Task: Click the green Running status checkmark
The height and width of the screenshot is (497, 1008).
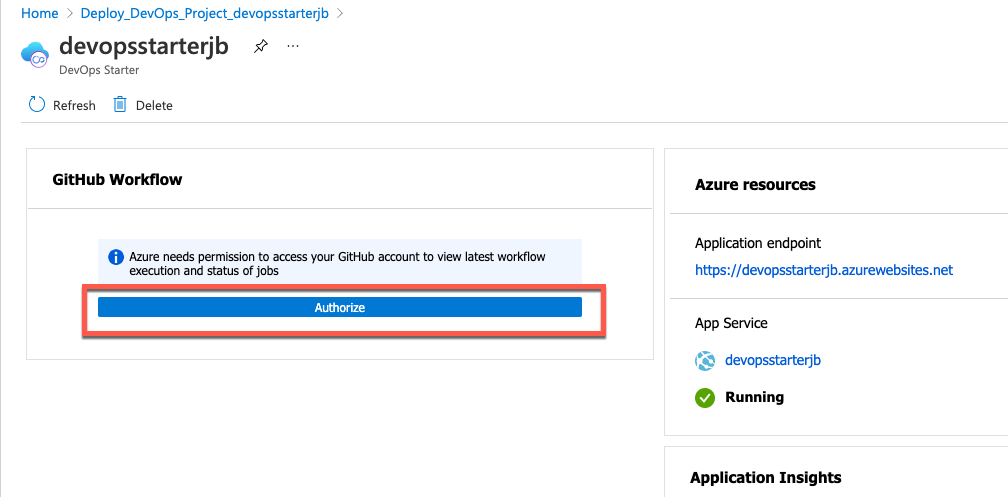Action: point(705,397)
